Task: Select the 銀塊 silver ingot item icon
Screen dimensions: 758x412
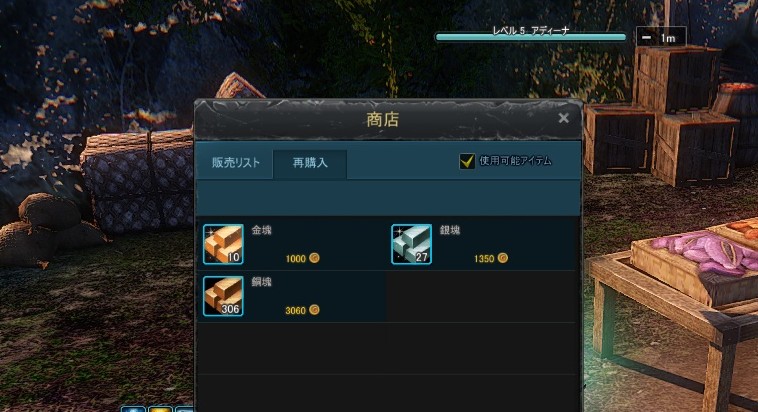Action: click(x=411, y=244)
